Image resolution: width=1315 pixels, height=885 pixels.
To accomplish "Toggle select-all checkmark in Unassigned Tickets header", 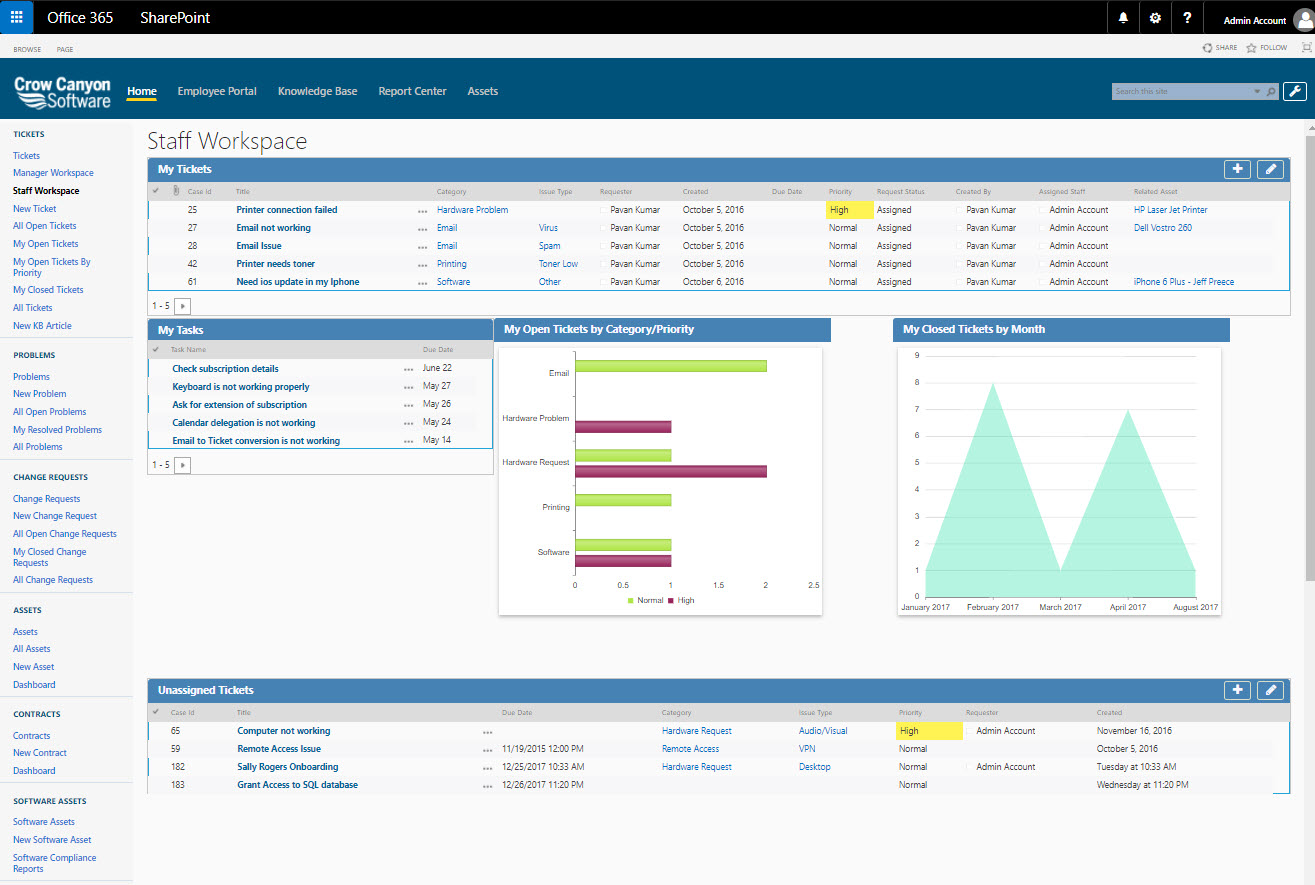I will [155, 712].
